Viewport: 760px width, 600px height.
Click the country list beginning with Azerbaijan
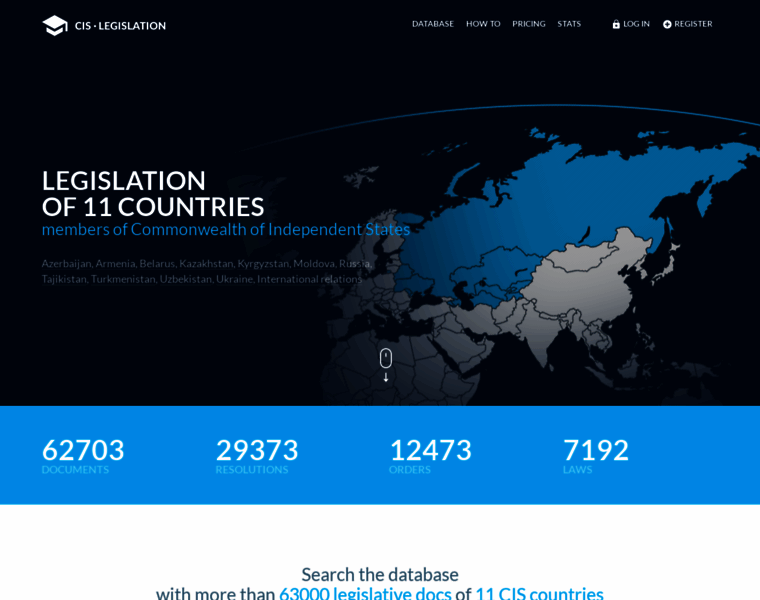207,271
